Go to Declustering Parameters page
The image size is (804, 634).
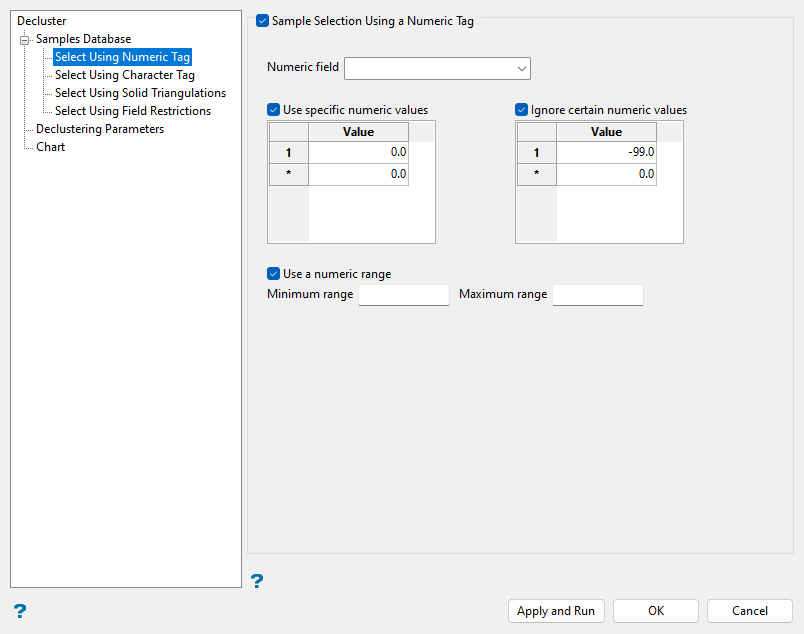[x=100, y=129]
